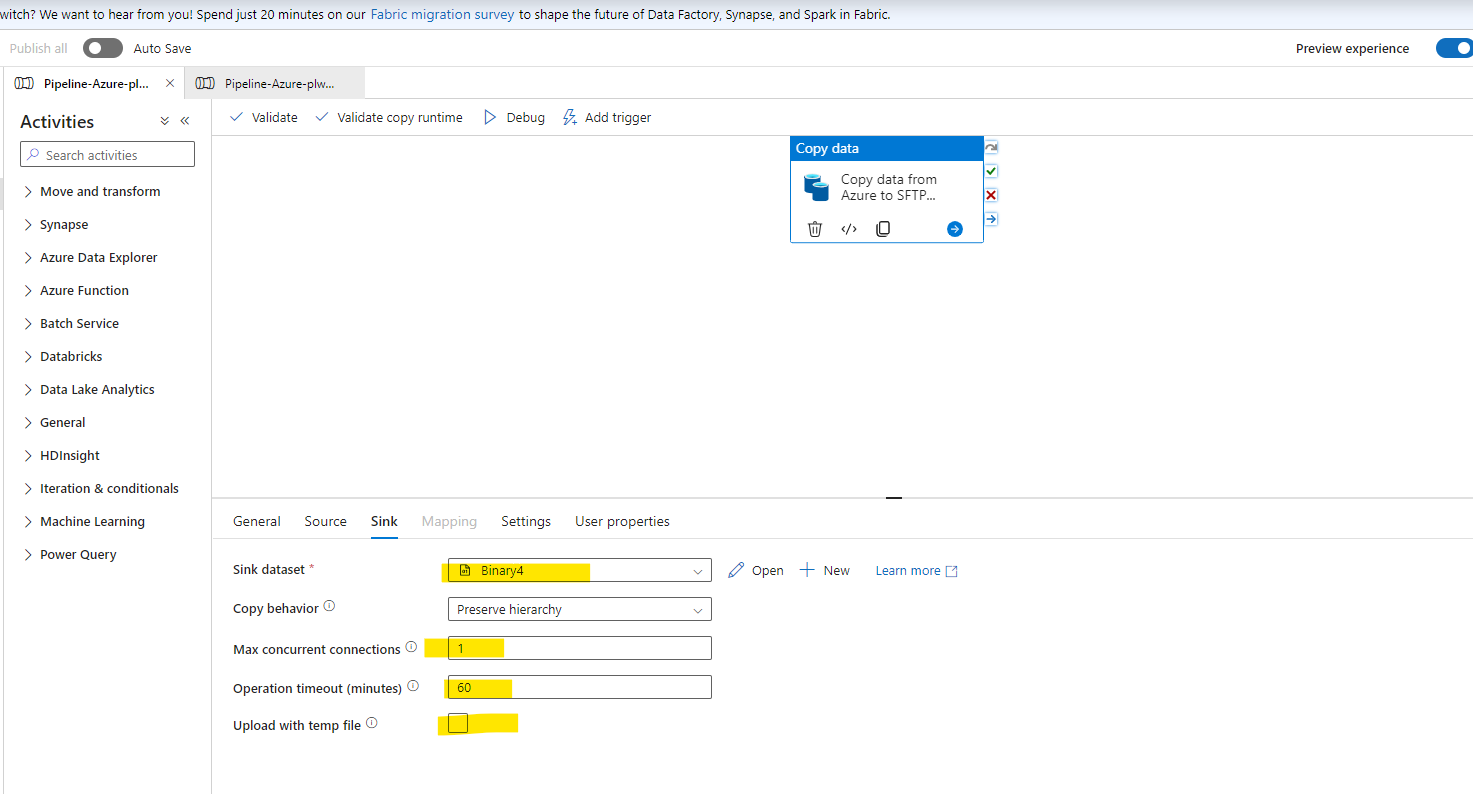Screen dimensions: 1473x794
Task: Click the failure output icon on Copy data
Action: [990, 194]
